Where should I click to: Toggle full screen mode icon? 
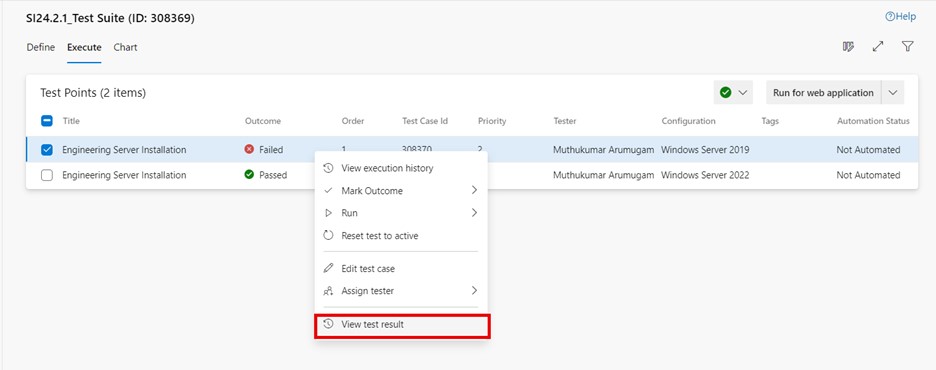tap(878, 47)
